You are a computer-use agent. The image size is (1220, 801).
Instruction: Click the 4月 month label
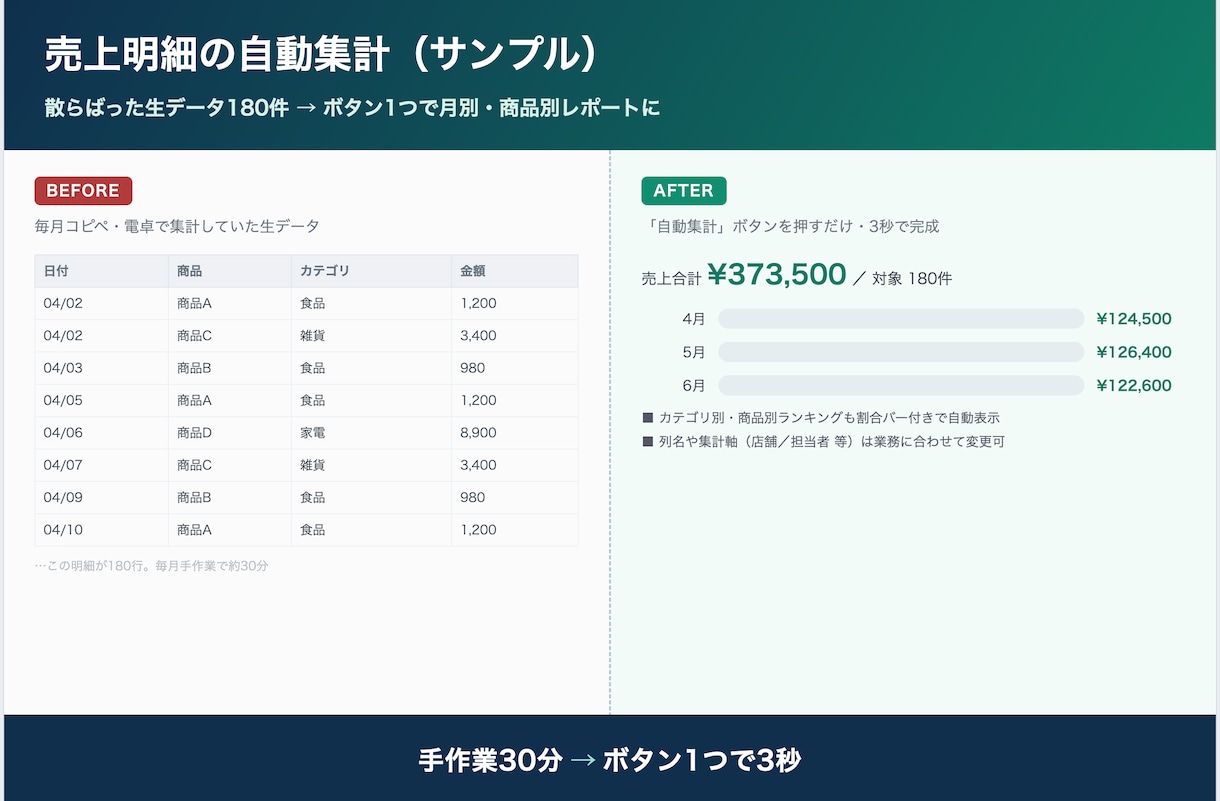point(694,319)
